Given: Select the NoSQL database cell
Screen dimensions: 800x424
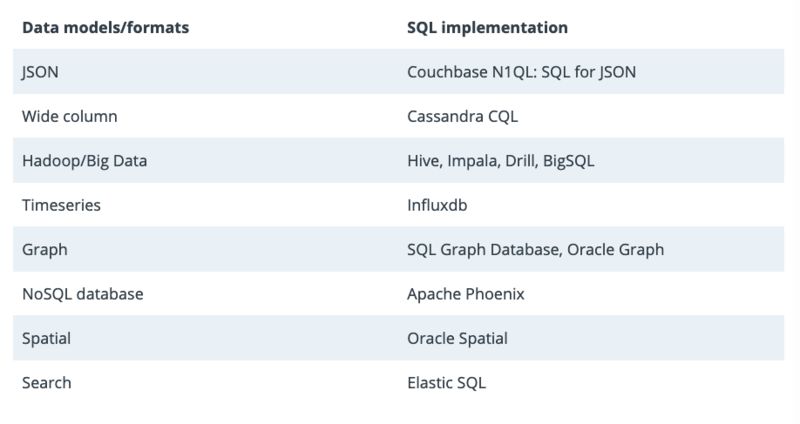Looking at the screenshot, I should 82,294.
